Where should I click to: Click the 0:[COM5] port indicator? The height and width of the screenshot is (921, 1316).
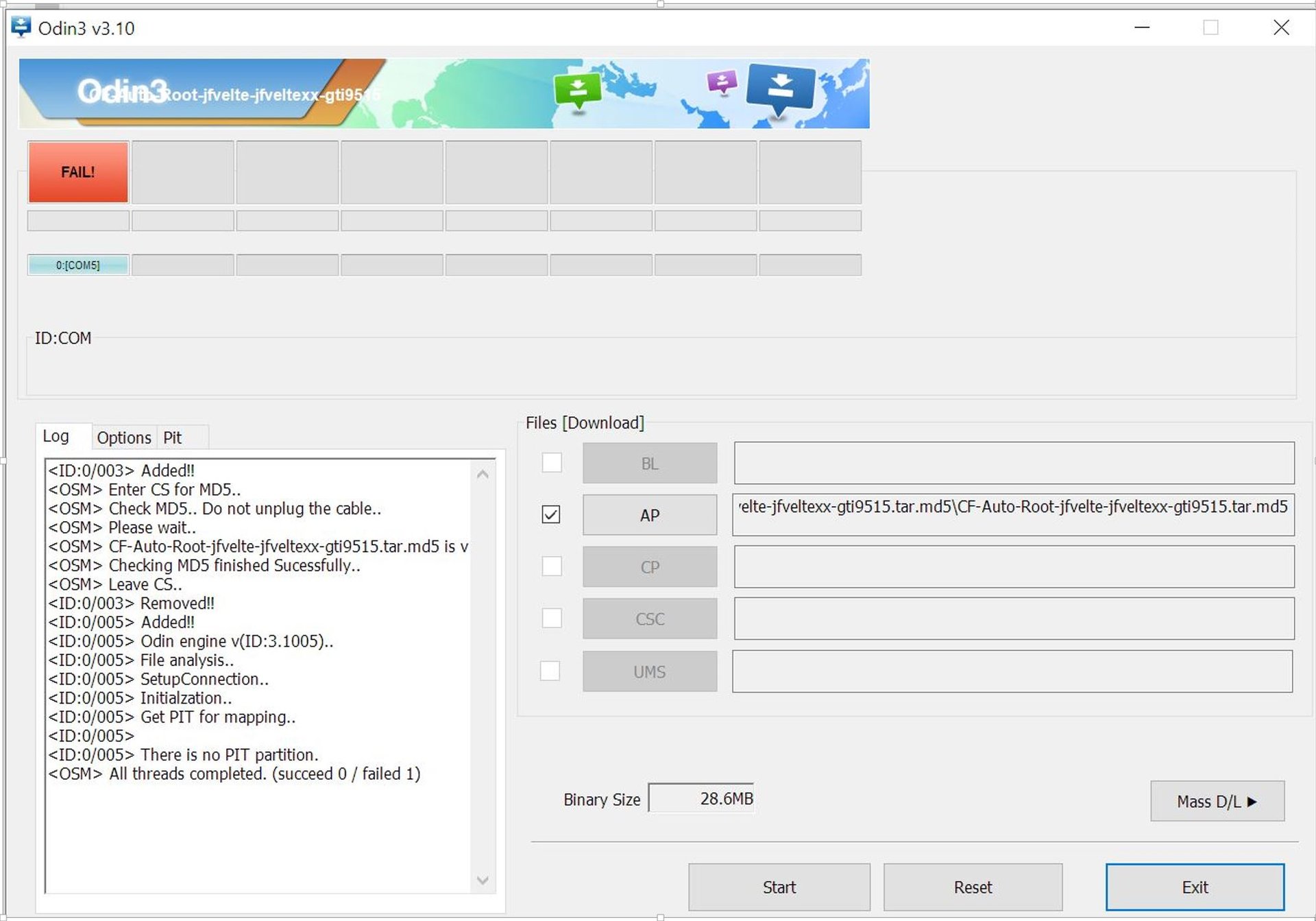click(x=78, y=265)
